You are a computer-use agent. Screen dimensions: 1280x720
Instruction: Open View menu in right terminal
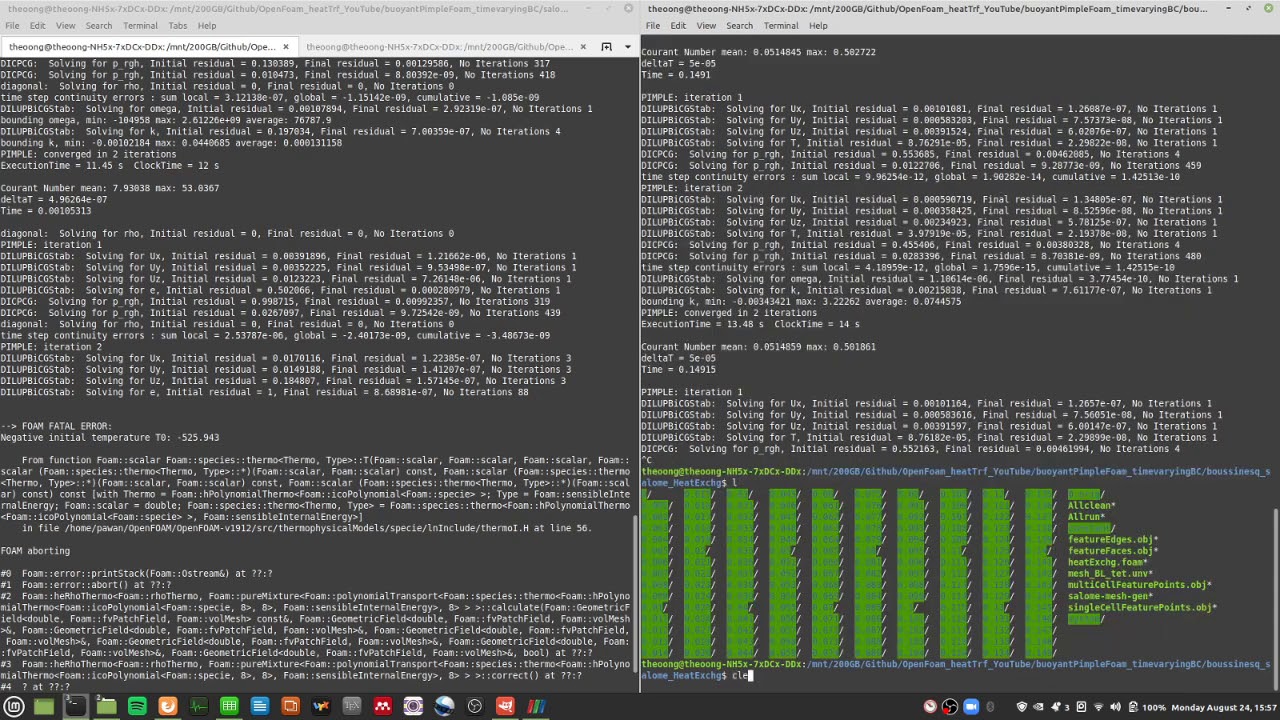pos(706,25)
